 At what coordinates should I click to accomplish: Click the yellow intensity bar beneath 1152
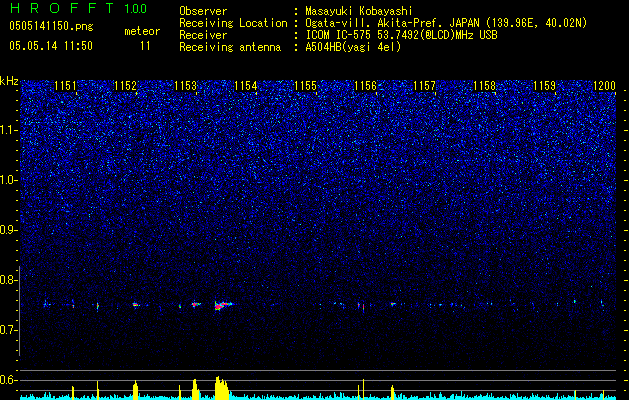[x=135, y=390]
